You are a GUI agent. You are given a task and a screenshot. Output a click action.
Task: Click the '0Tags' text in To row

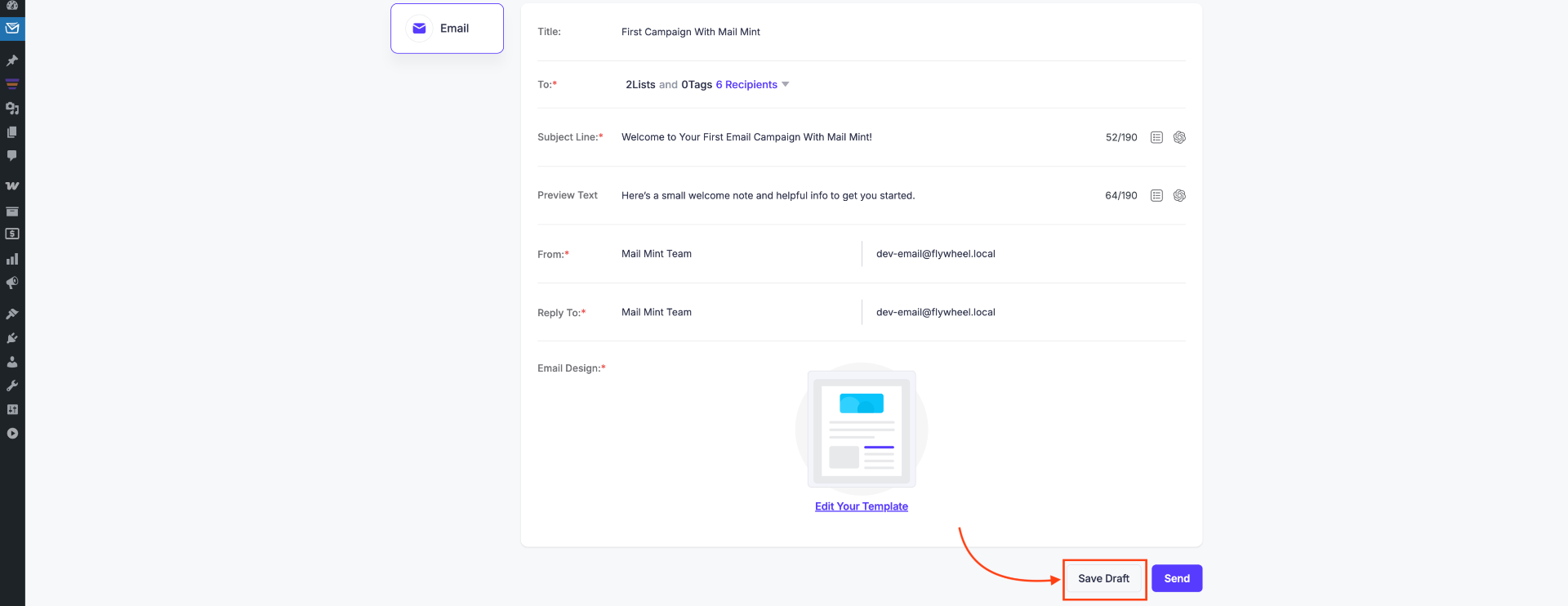pos(697,84)
